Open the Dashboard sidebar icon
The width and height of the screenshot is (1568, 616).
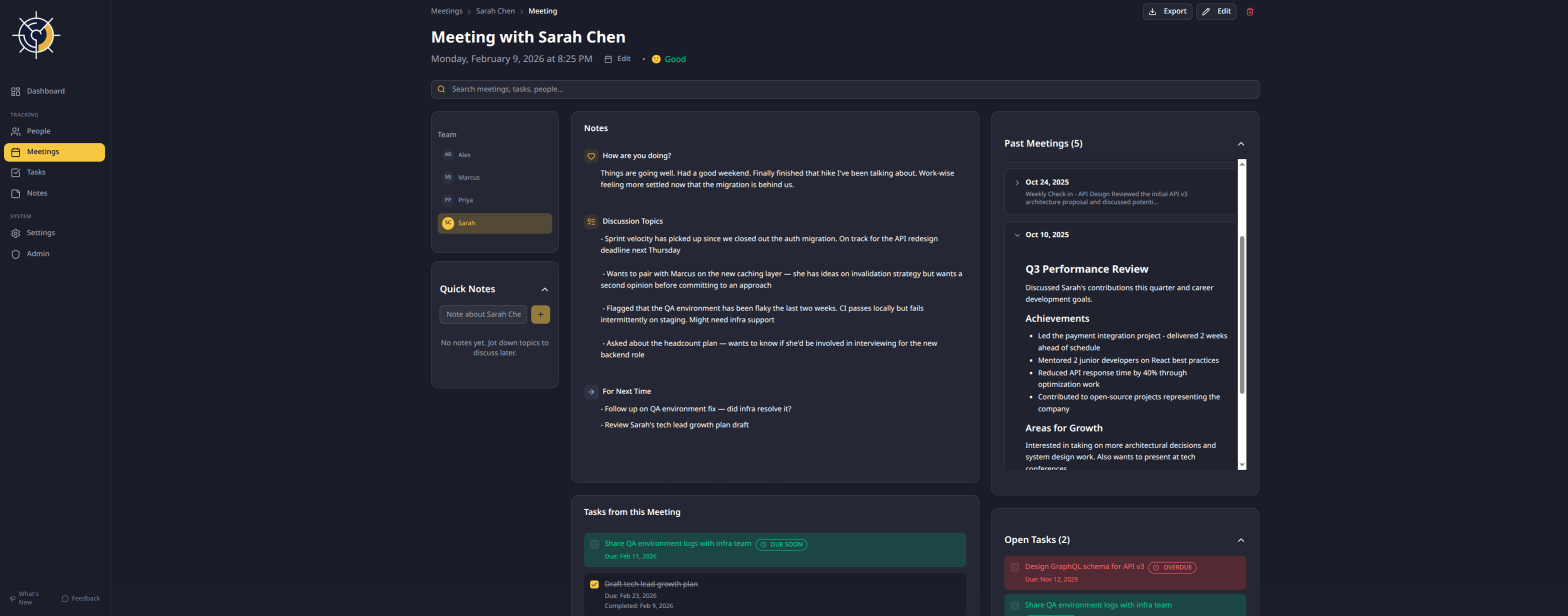click(16, 91)
